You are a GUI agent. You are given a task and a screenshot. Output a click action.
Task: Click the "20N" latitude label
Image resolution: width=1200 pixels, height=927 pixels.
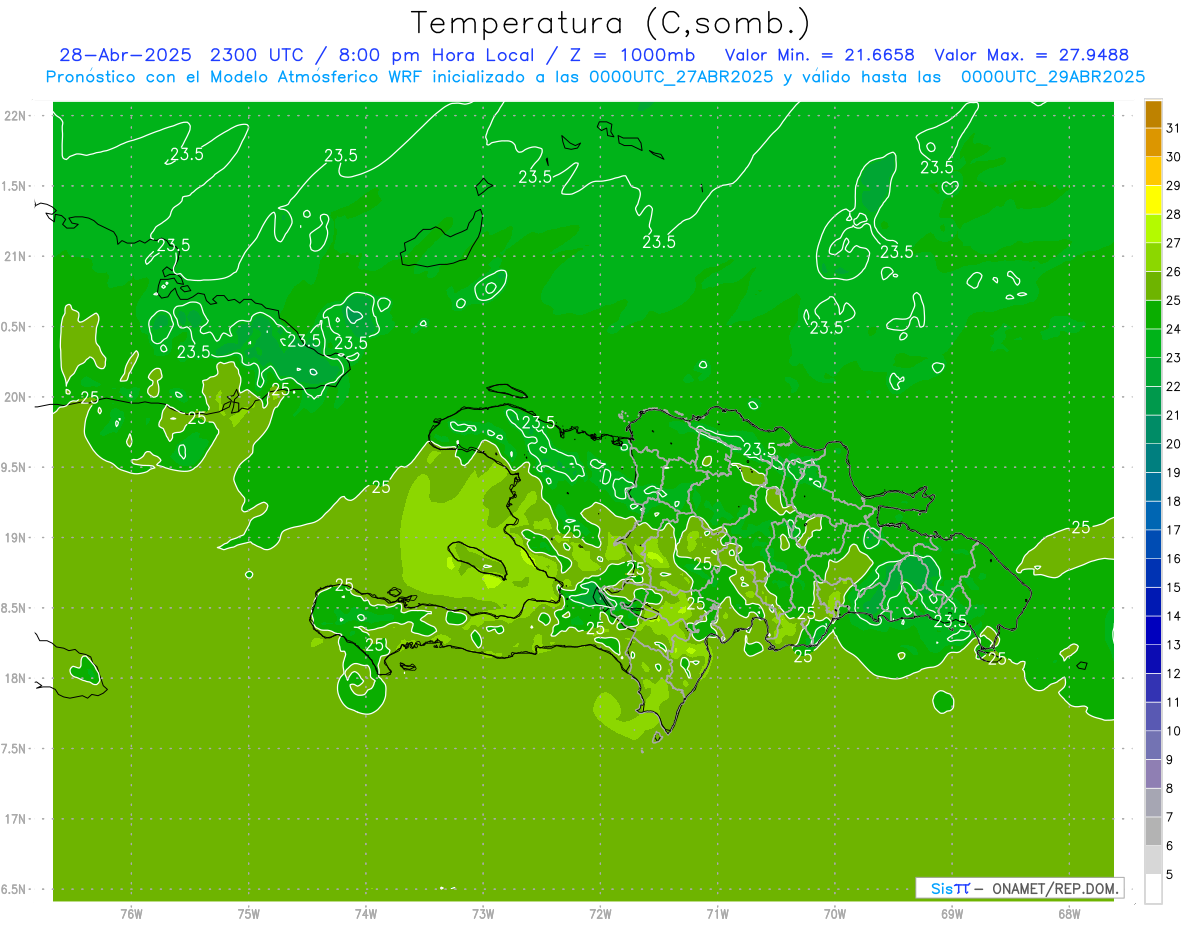pyautogui.click(x=14, y=397)
